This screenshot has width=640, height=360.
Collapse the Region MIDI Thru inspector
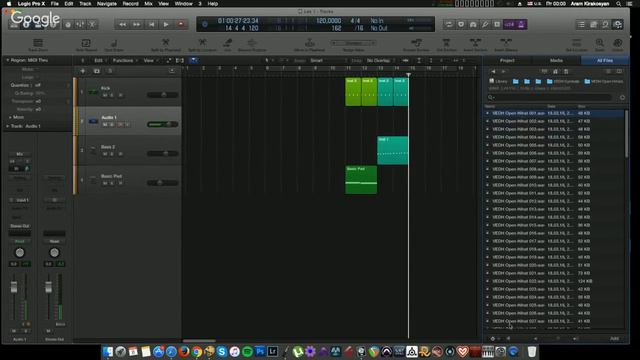click(7, 60)
